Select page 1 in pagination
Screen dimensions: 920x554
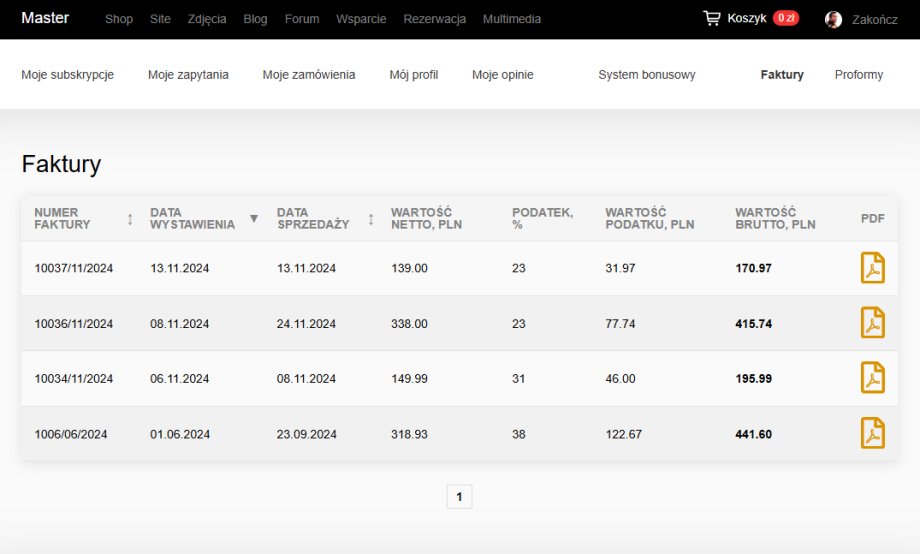tap(459, 496)
